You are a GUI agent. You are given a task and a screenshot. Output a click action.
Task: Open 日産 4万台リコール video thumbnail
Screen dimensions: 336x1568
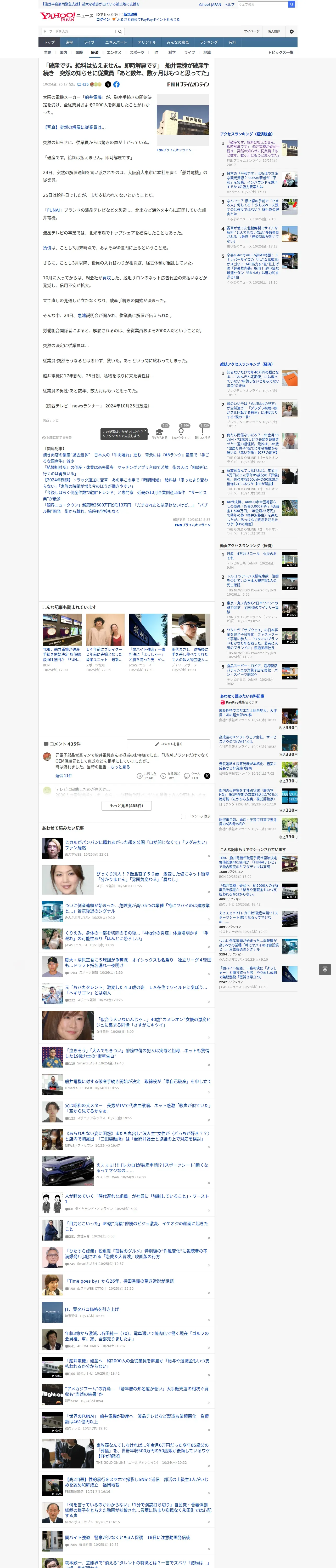[290, 560]
